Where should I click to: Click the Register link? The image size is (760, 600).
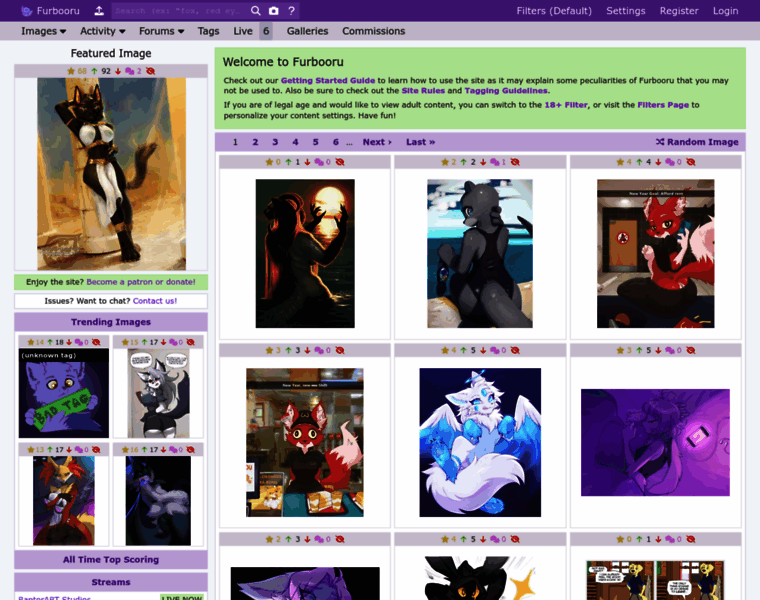(679, 11)
